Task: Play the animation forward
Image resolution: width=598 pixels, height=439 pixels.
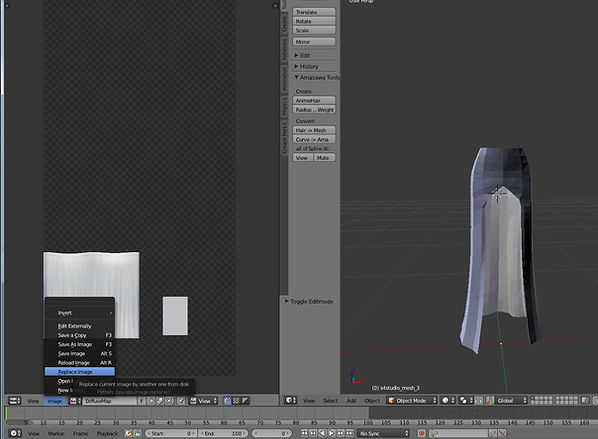Action: tap(331, 433)
